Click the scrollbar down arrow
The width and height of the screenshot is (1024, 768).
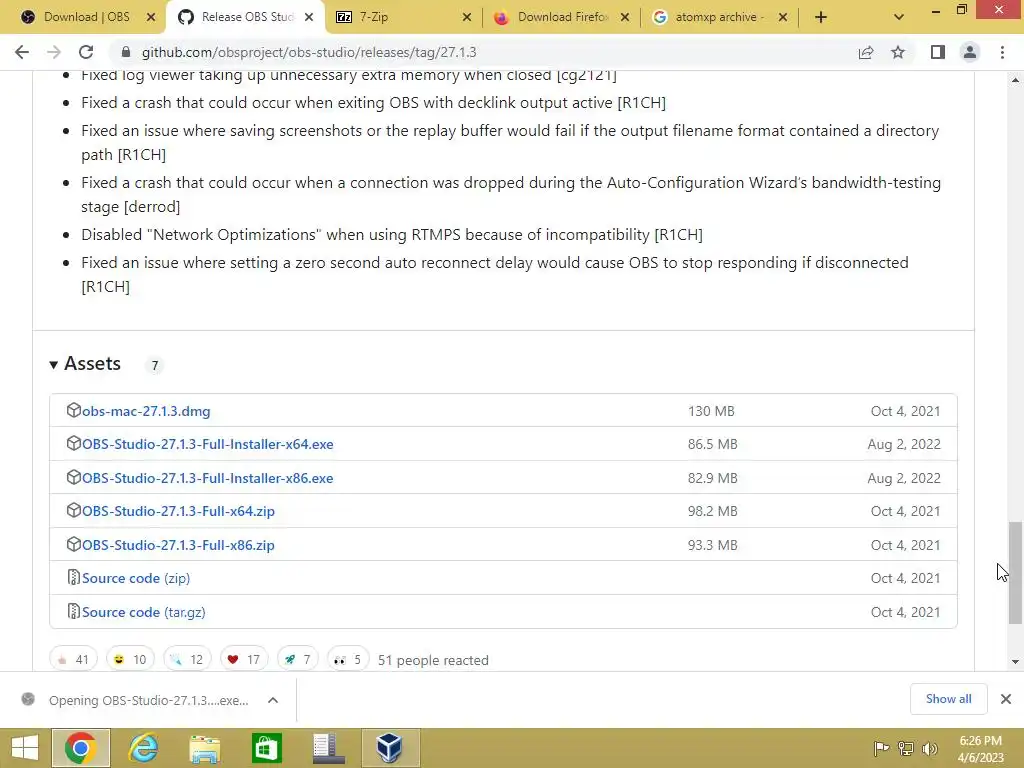pyautogui.click(x=1015, y=662)
